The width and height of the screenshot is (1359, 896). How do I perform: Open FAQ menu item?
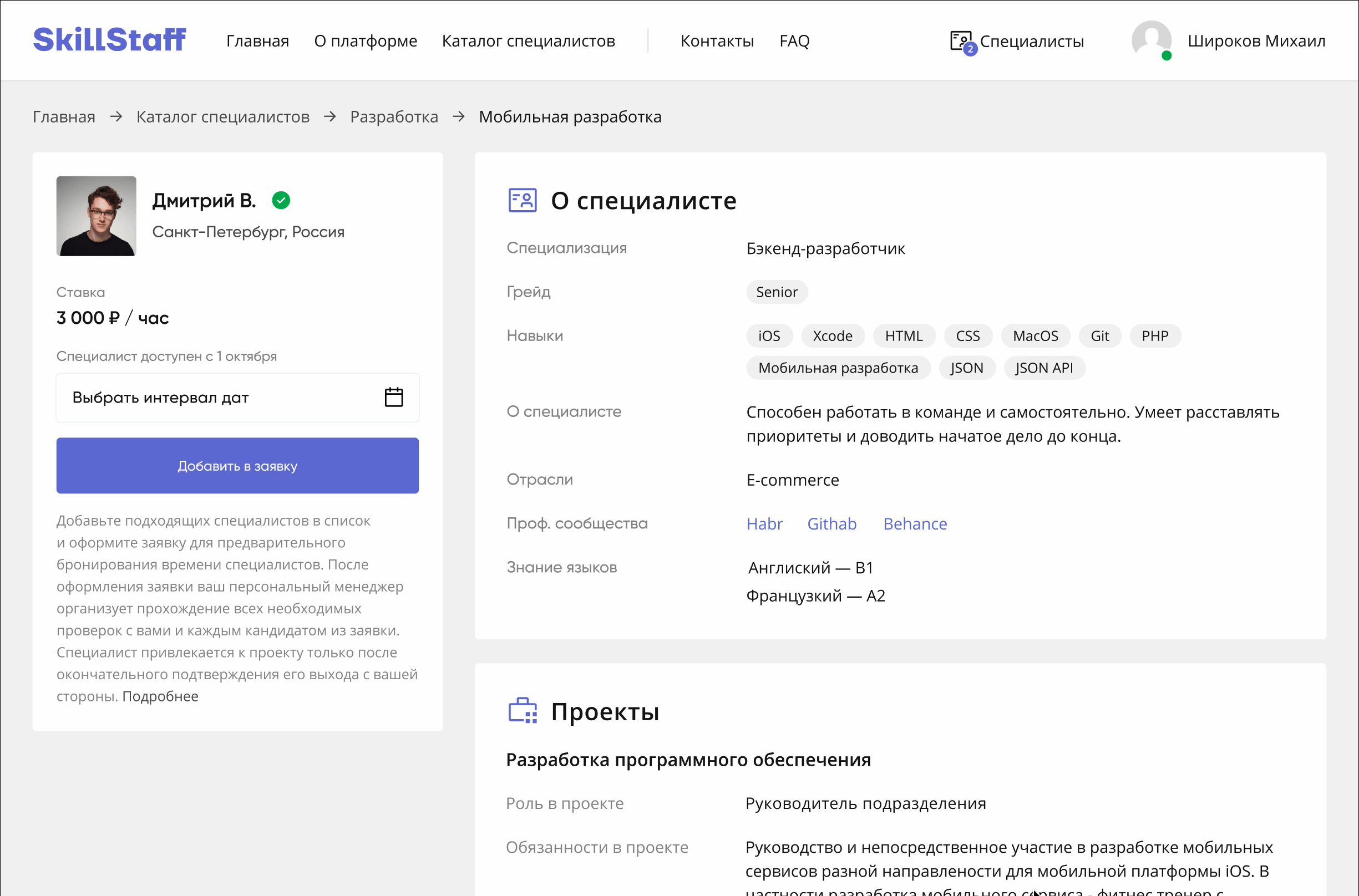794,41
